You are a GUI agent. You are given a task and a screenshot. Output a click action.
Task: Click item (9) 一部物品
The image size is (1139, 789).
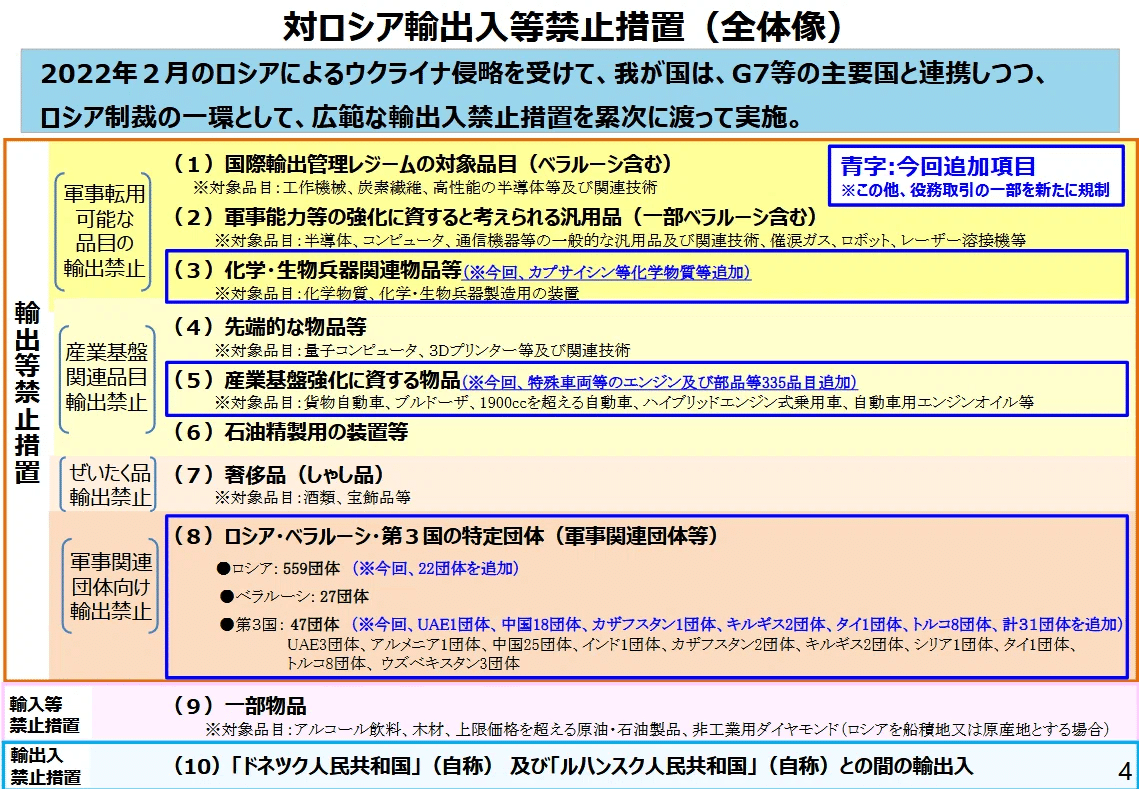[240, 705]
